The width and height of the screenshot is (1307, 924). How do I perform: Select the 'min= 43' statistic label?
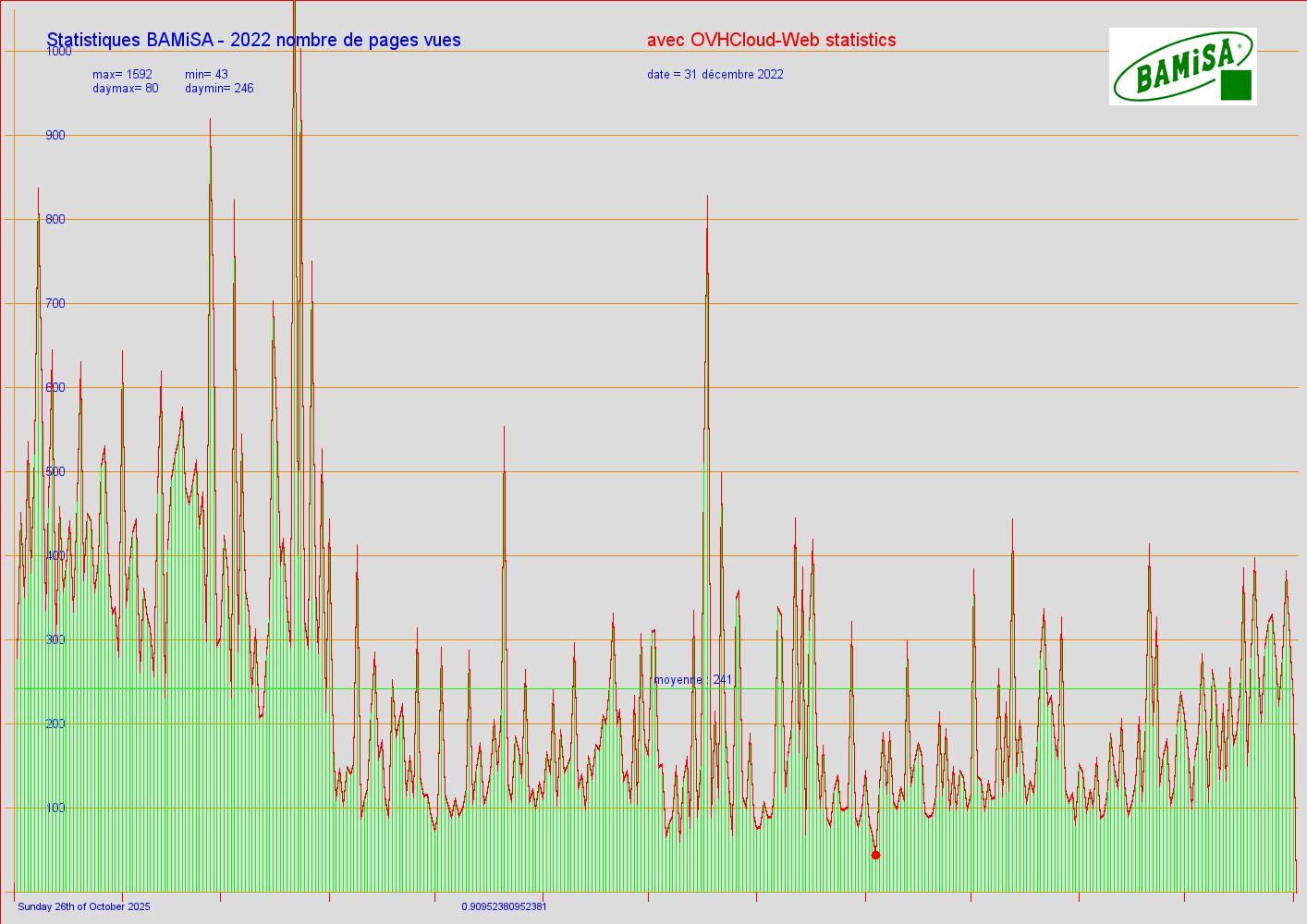pyautogui.click(x=206, y=74)
